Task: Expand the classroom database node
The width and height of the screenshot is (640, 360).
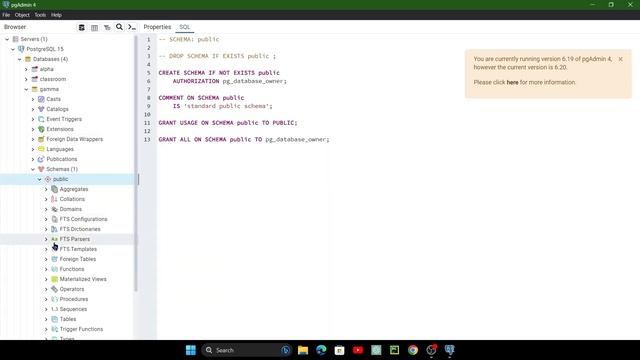Action: [27, 79]
